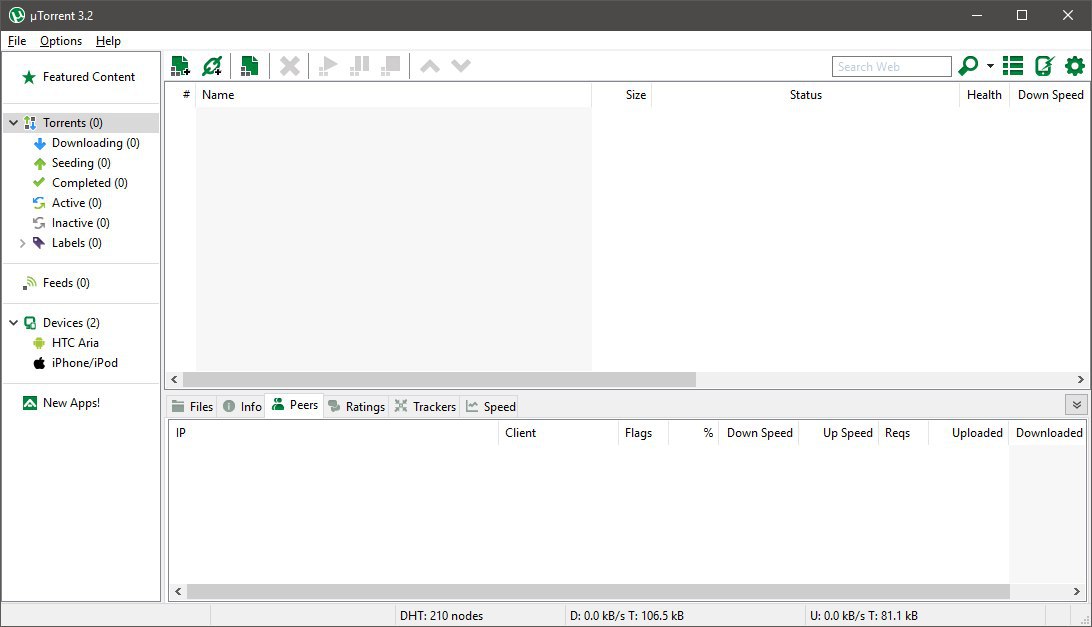This screenshot has height=627, width=1092.
Task: Open the search provider dropdown arrow
Action: tap(990, 66)
